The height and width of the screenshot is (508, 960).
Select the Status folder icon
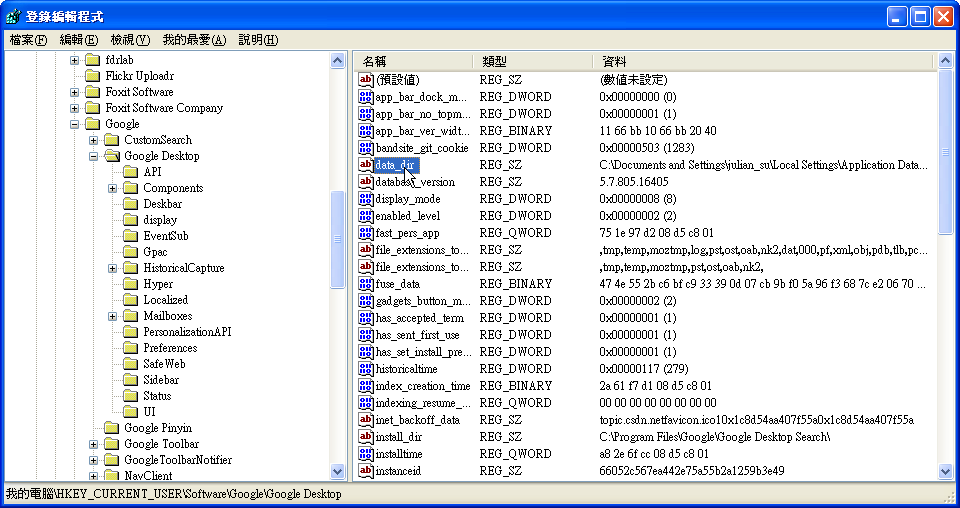(x=130, y=395)
